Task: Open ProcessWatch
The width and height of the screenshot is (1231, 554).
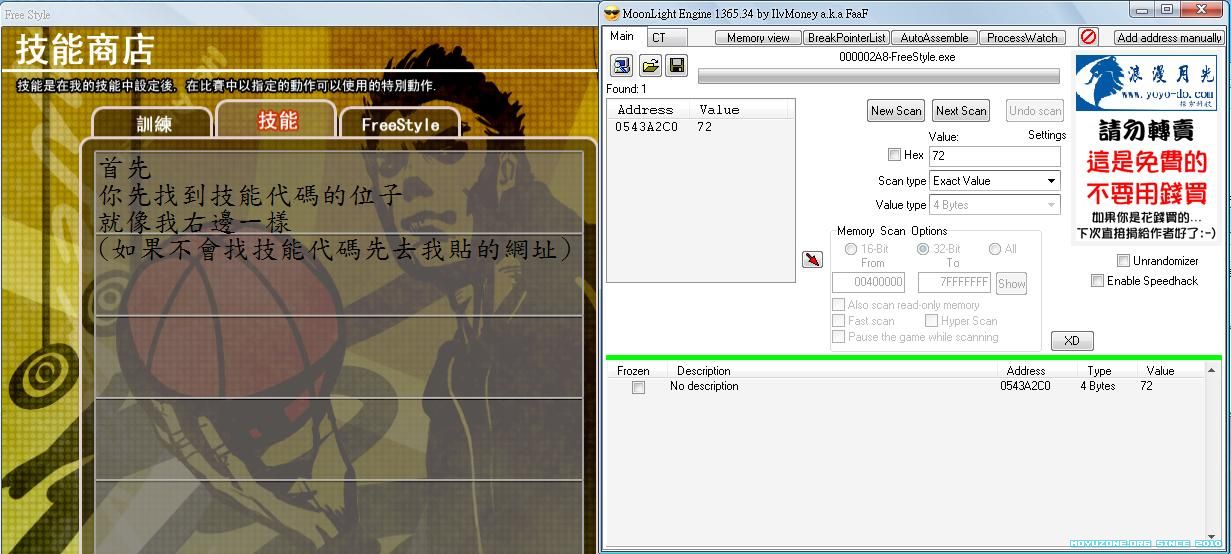Action: tap(1021, 38)
